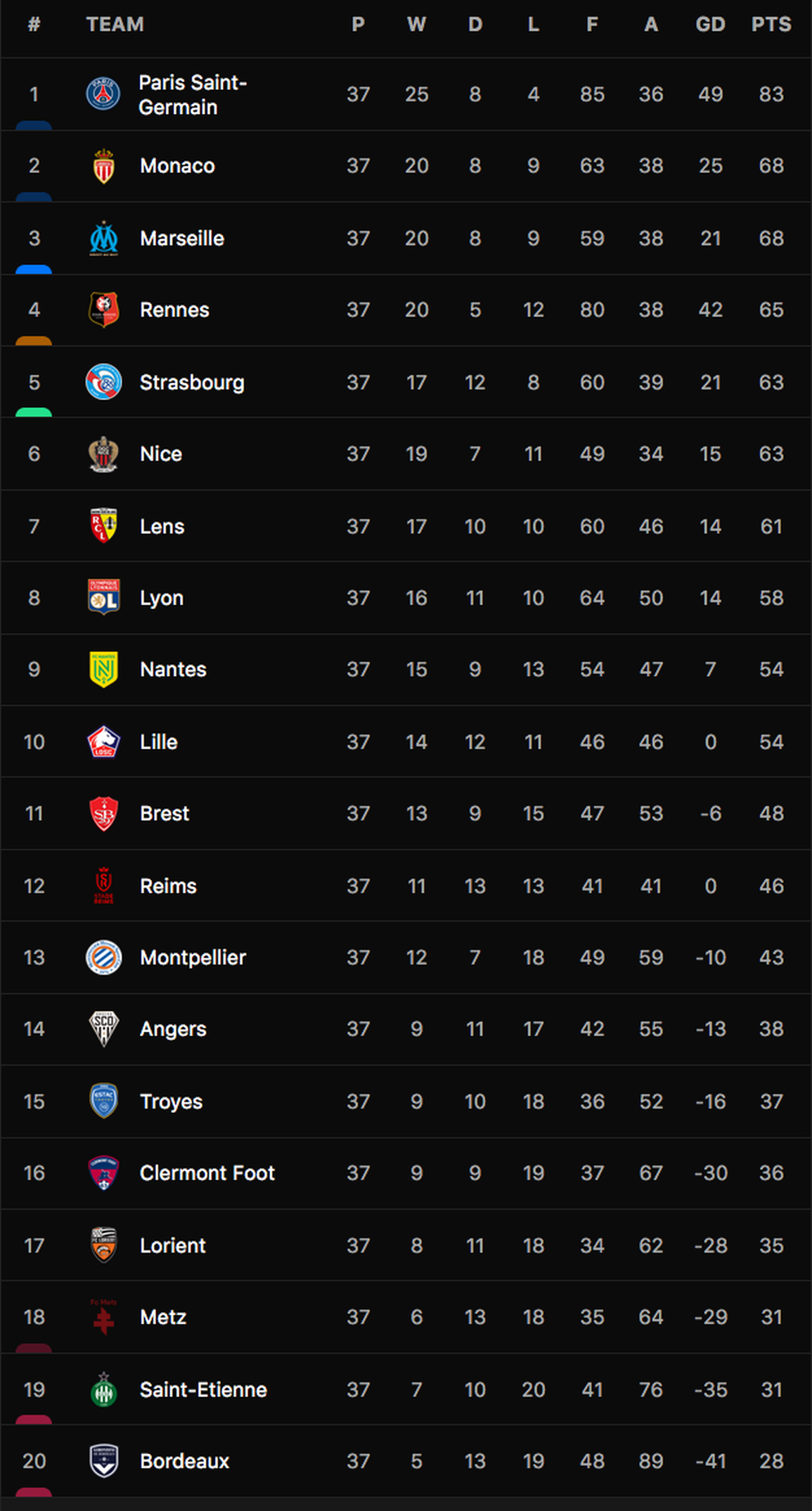The width and height of the screenshot is (812, 1511).
Task: Click the Monaco club crest
Action: coord(103,165)
